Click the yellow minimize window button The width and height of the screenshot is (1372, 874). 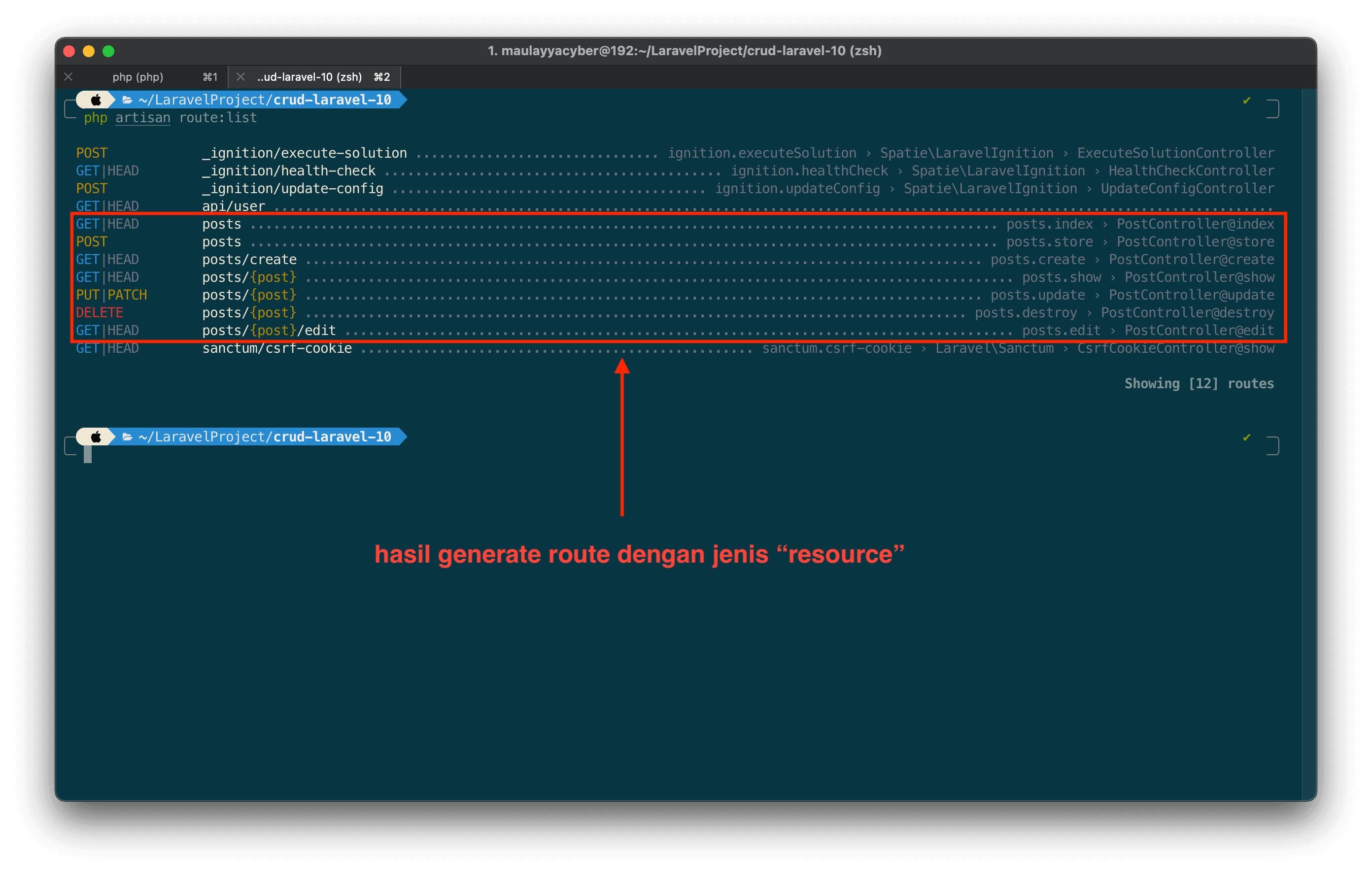(x=89, y=51)
